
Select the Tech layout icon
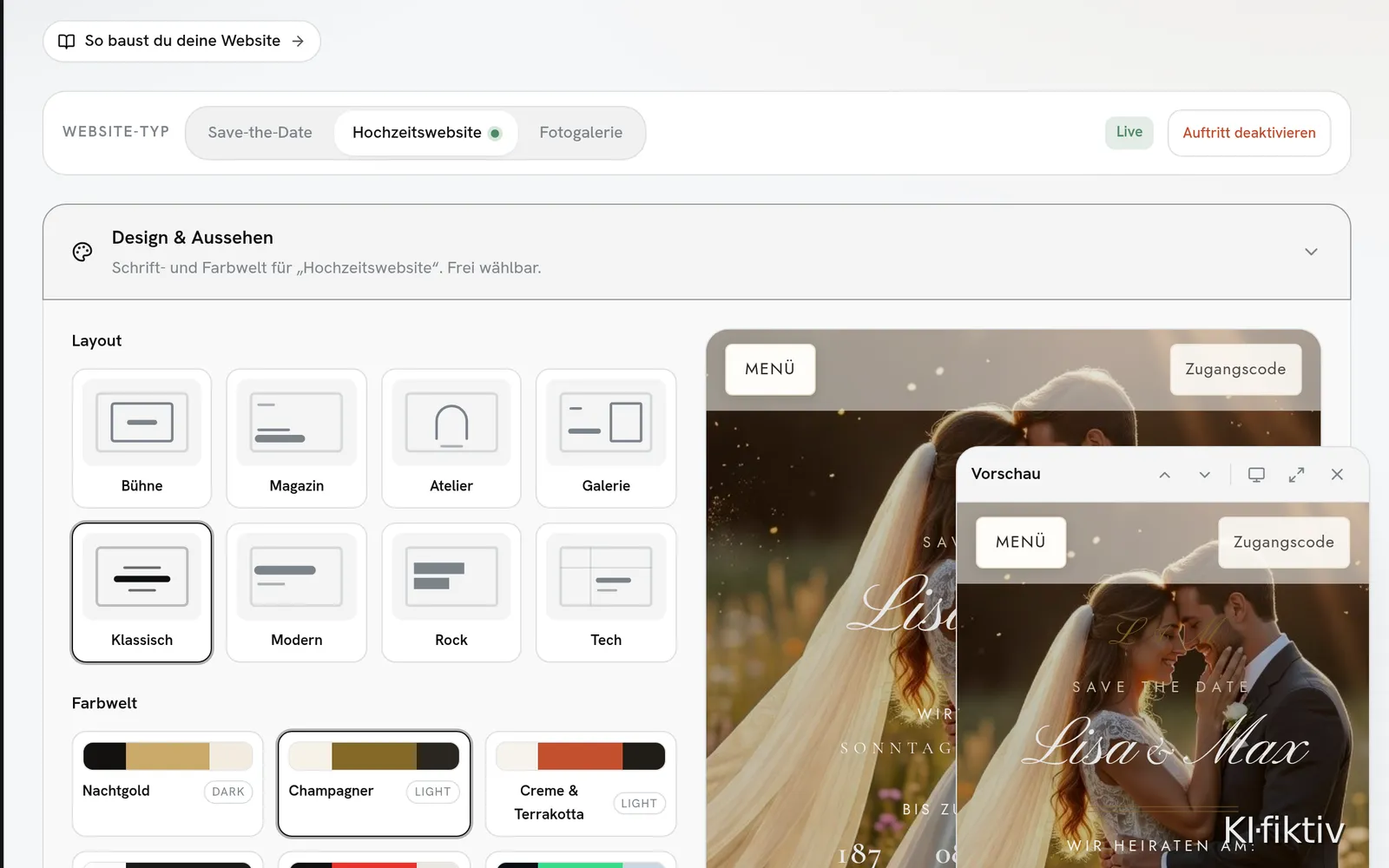click(x=606, y=576)
